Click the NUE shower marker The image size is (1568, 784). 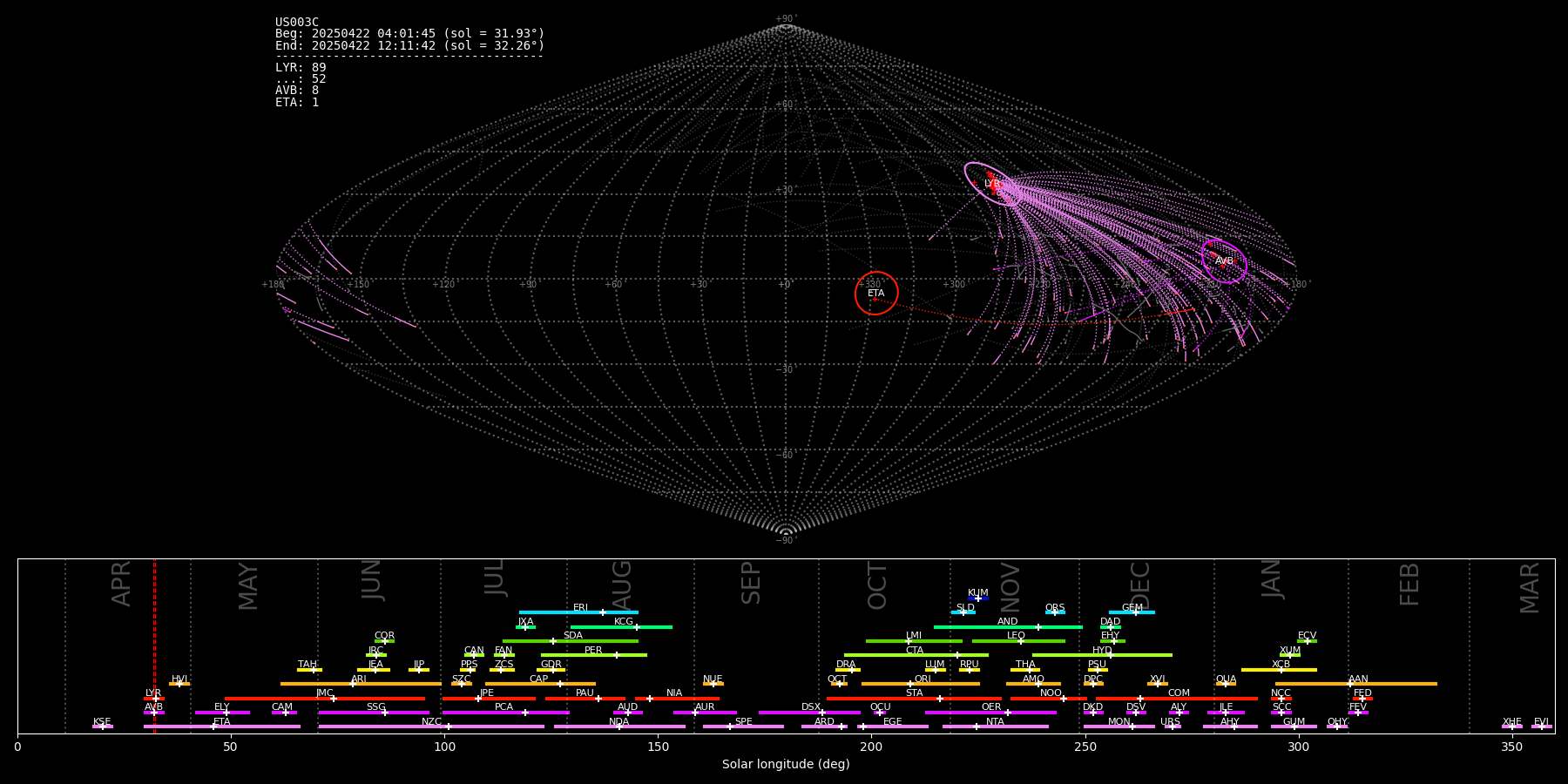click(713, 684)
